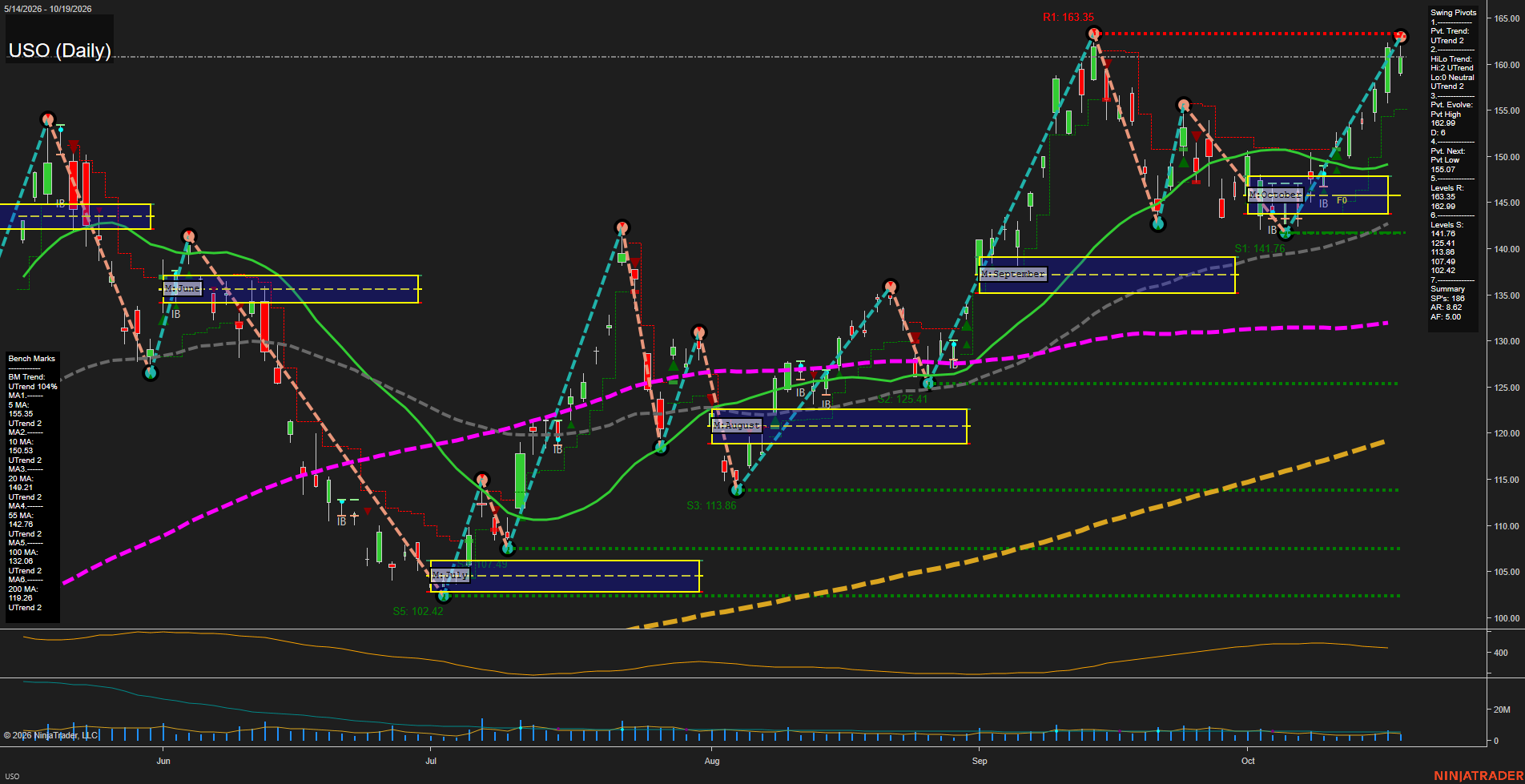
Task: Click the swing pivot low marker at S5
Action: click(444, 595)
